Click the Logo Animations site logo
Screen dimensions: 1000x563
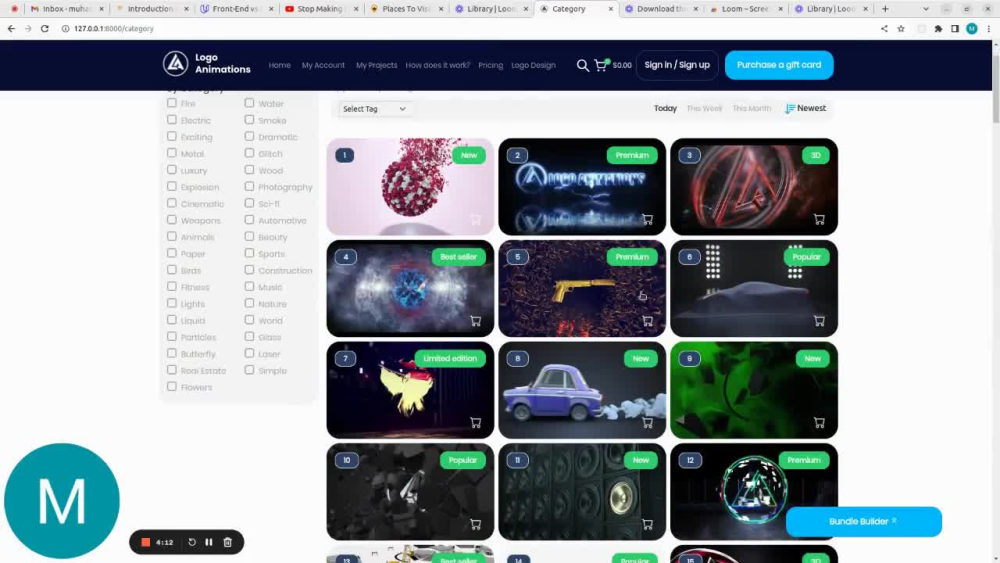pyautogui.click(x=207, y=64)
